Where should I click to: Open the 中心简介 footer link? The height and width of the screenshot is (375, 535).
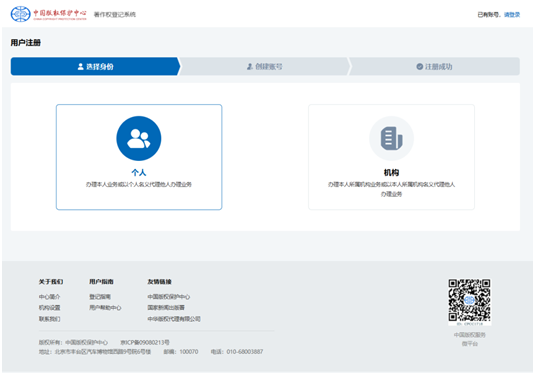[x=49, y=297]
